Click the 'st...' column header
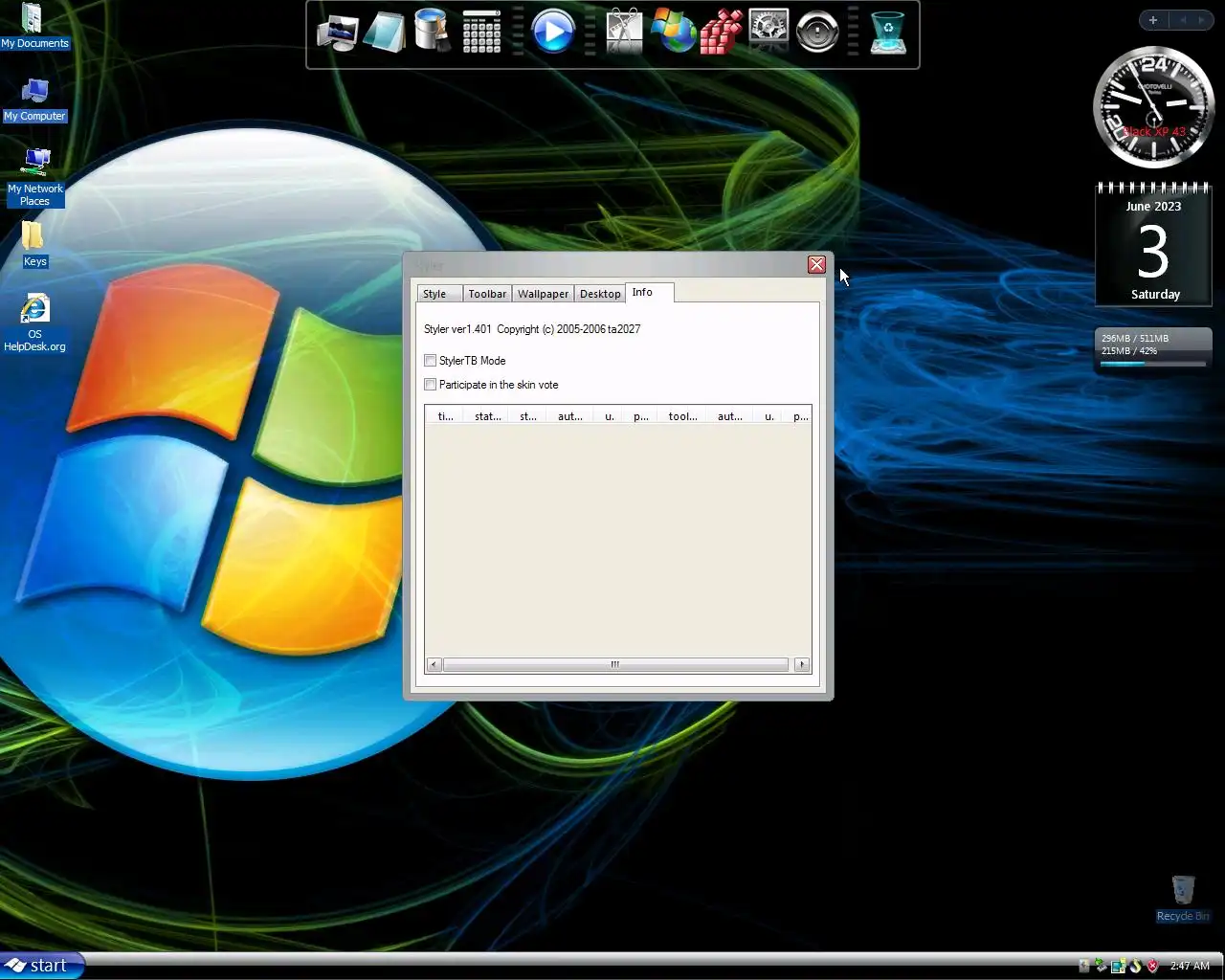This screenshot has width=1225, height=980. click(x=527, y=416)
